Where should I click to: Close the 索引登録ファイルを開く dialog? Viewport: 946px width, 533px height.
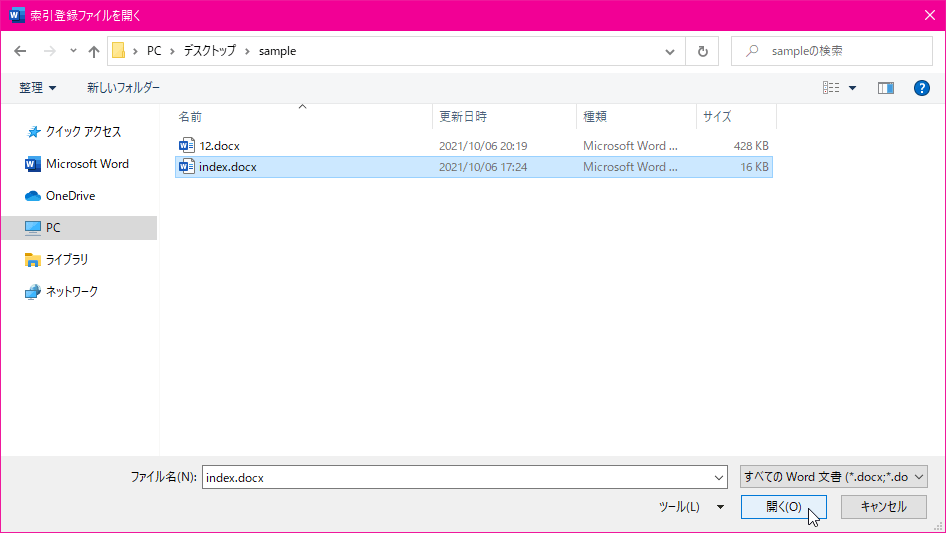coord(930,16)
